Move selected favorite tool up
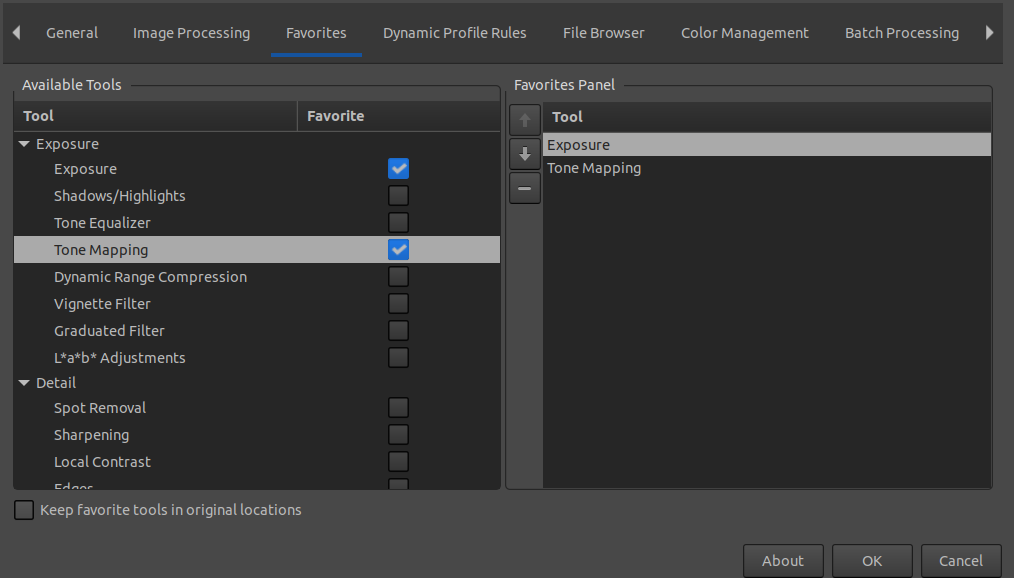The height and width of the screenshot is (578, 1014). point(524,121)
